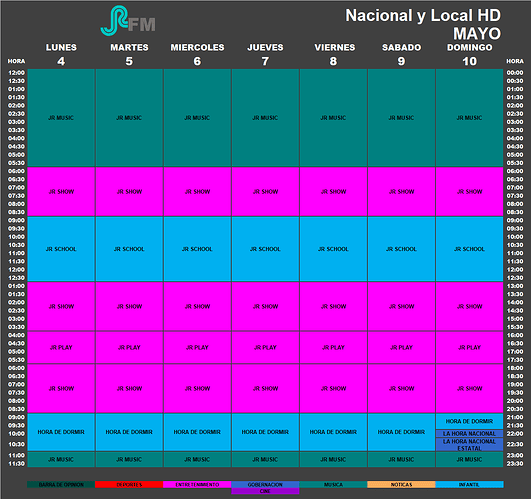Click the JR FM logo
531x499 pixels.
point(128,21)
